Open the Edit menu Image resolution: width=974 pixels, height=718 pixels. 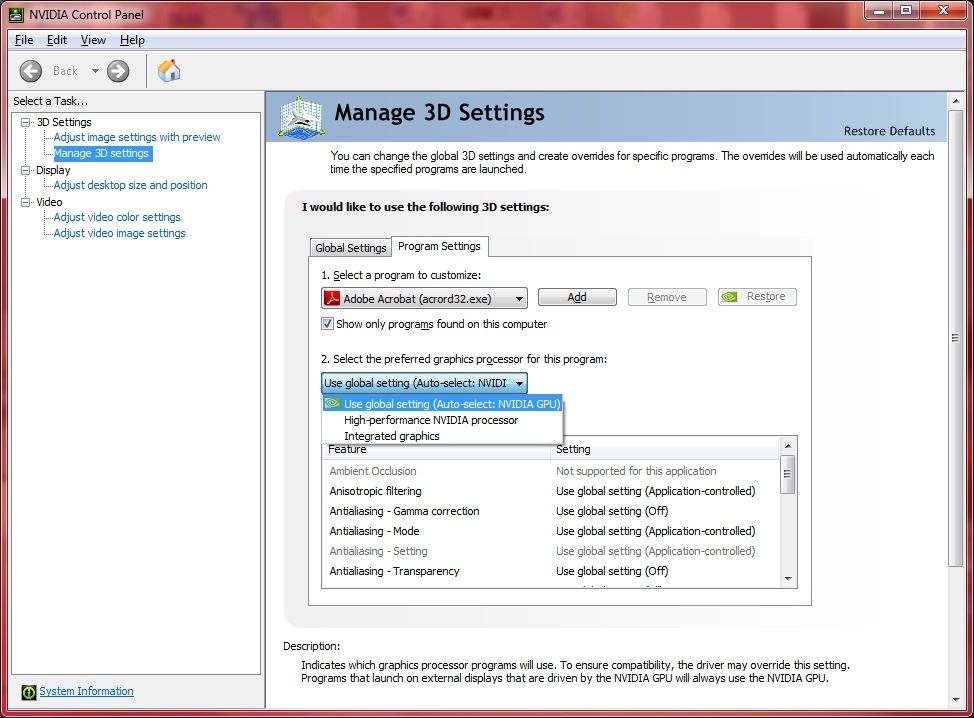coord(57,40)
